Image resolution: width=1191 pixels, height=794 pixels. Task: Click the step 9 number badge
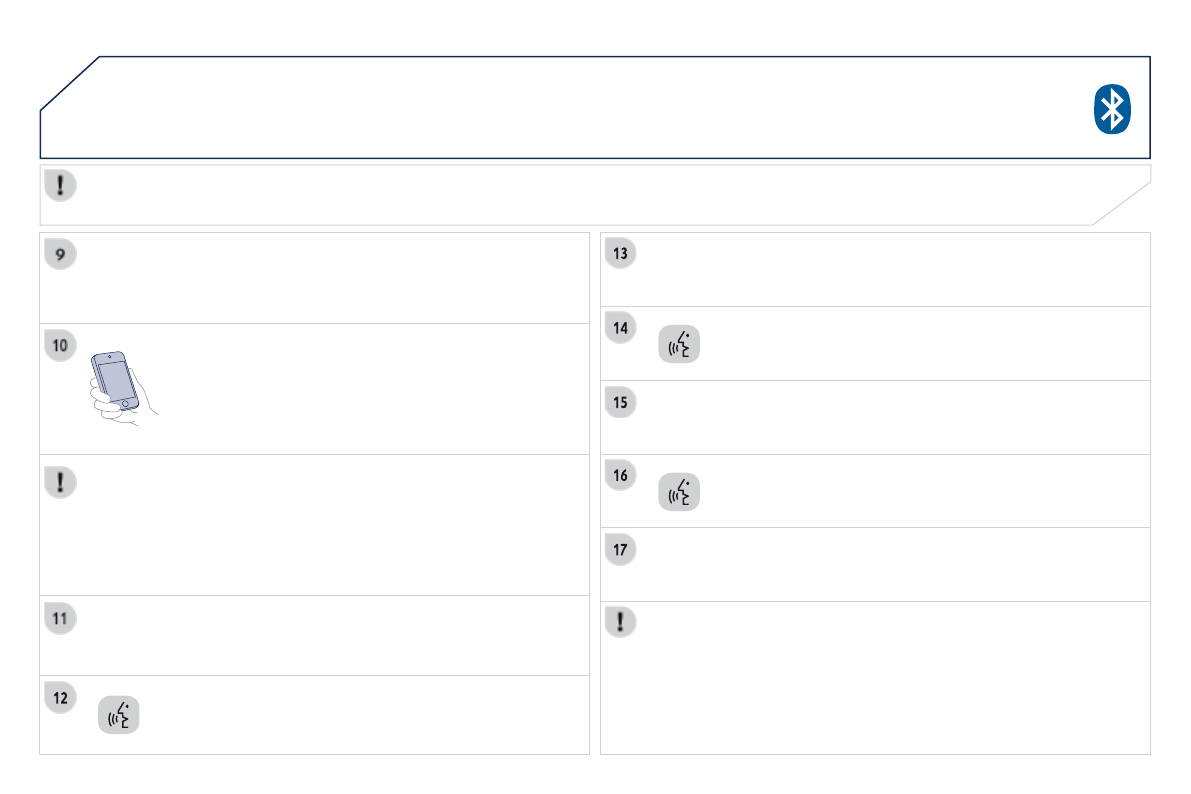[x=61, y=254]
